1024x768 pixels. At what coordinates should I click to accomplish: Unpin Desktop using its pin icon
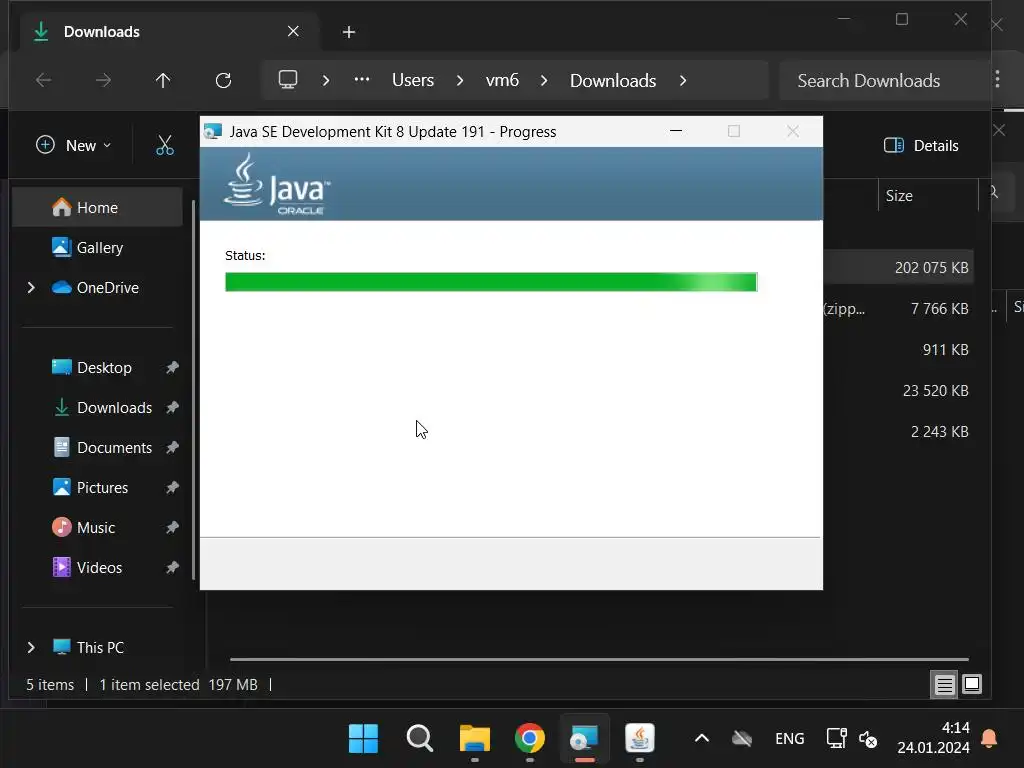[x=172, y=368]
